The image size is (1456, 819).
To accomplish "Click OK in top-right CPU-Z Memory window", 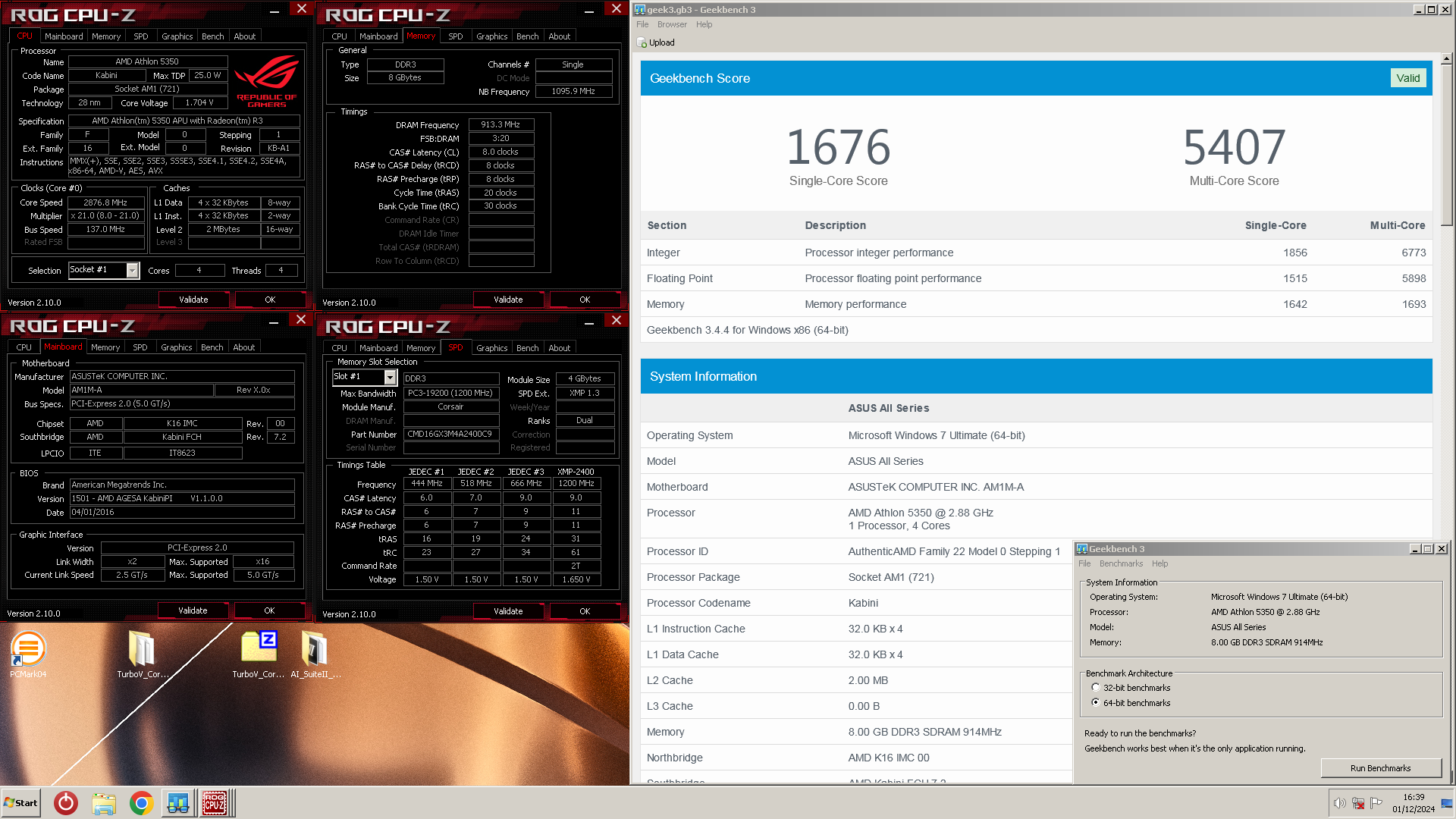I will click(585, 300).
